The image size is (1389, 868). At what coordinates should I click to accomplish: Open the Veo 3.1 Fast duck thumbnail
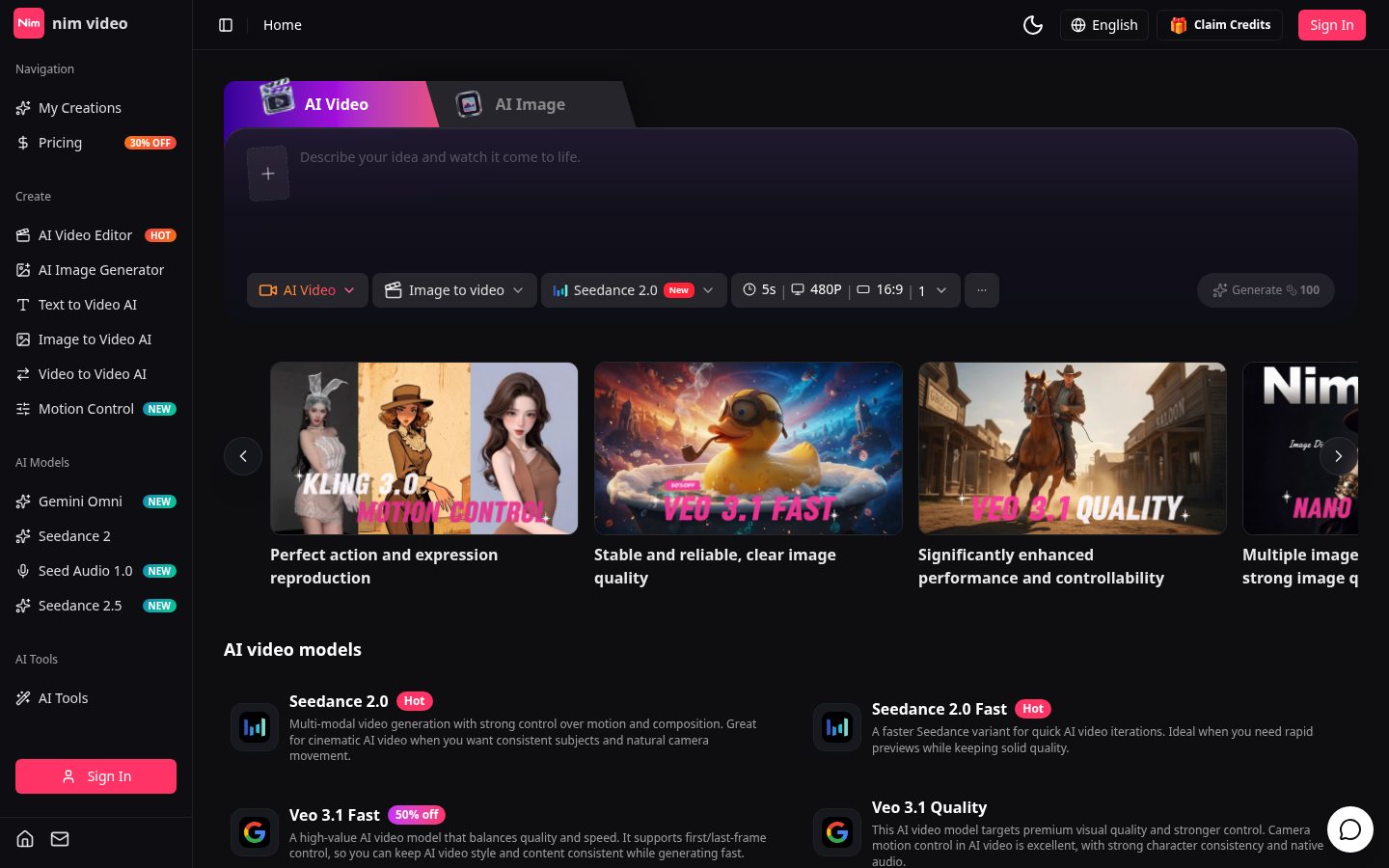click(749, 448)
